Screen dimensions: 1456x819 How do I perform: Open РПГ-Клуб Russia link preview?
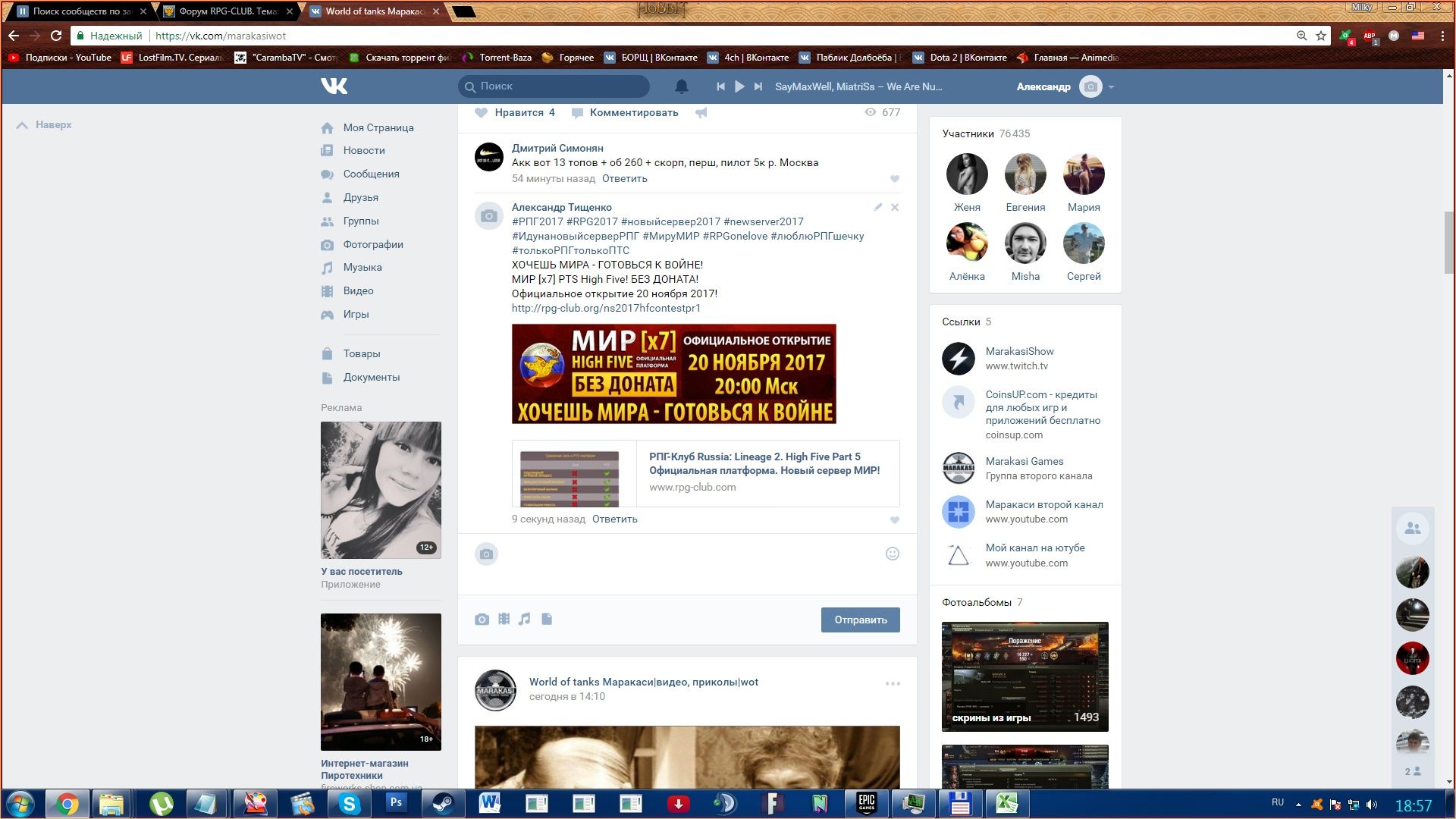click(705, 472)
